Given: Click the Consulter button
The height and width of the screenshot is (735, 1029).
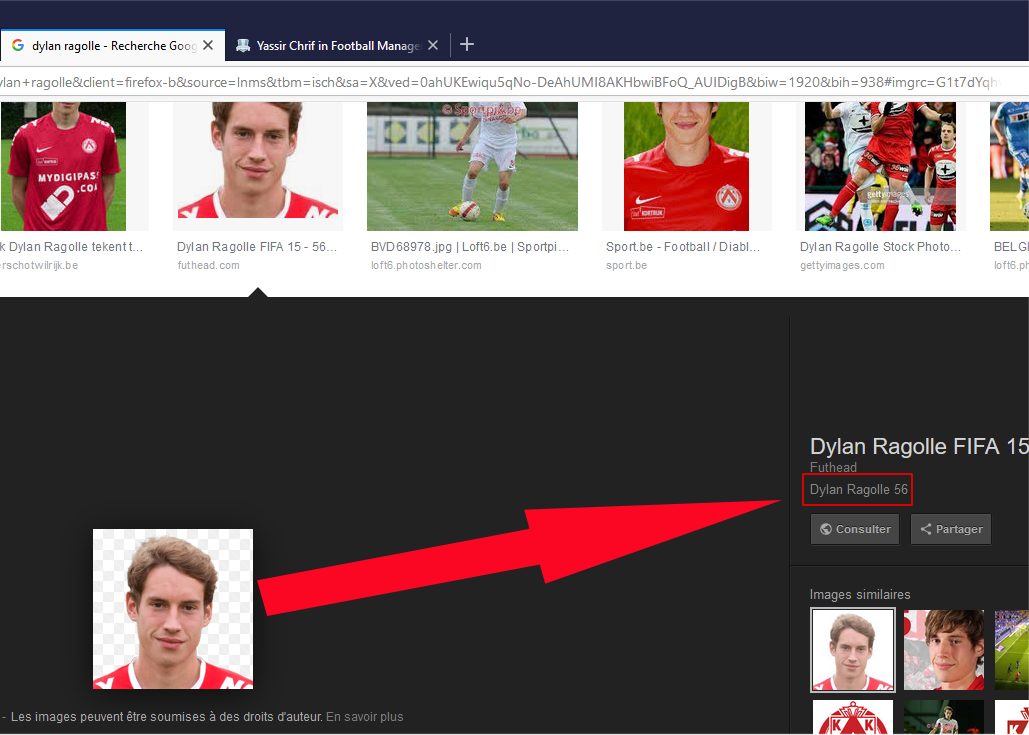Looking at the screenshot, I should (855, 529).
